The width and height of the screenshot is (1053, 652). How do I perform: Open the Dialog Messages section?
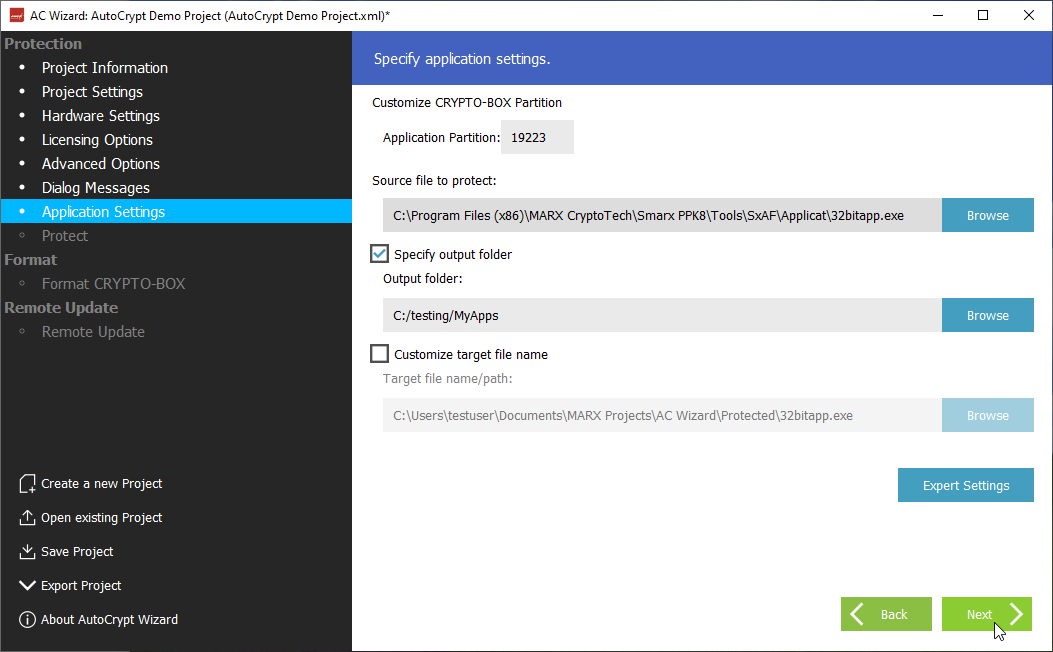point(95,188)
